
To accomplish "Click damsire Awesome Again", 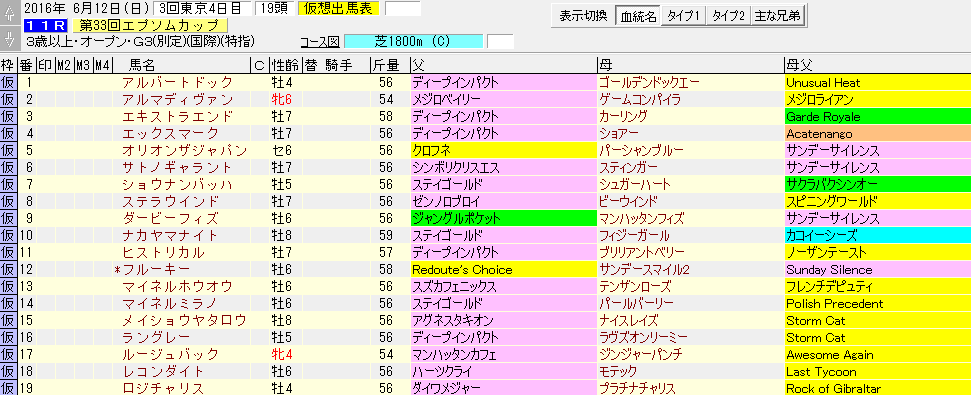I will [877, 355].
